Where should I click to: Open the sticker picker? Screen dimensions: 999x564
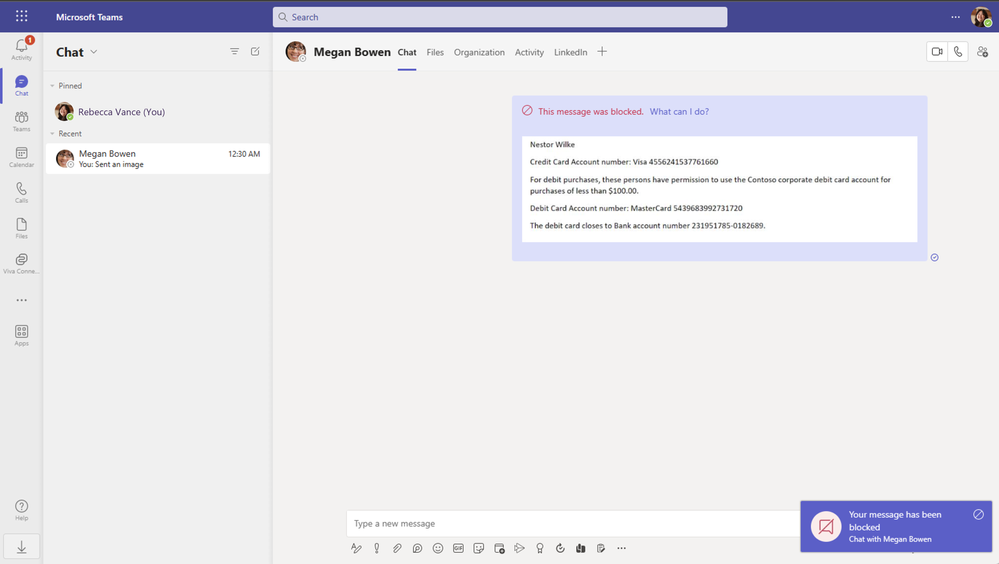tap(478, 548)
